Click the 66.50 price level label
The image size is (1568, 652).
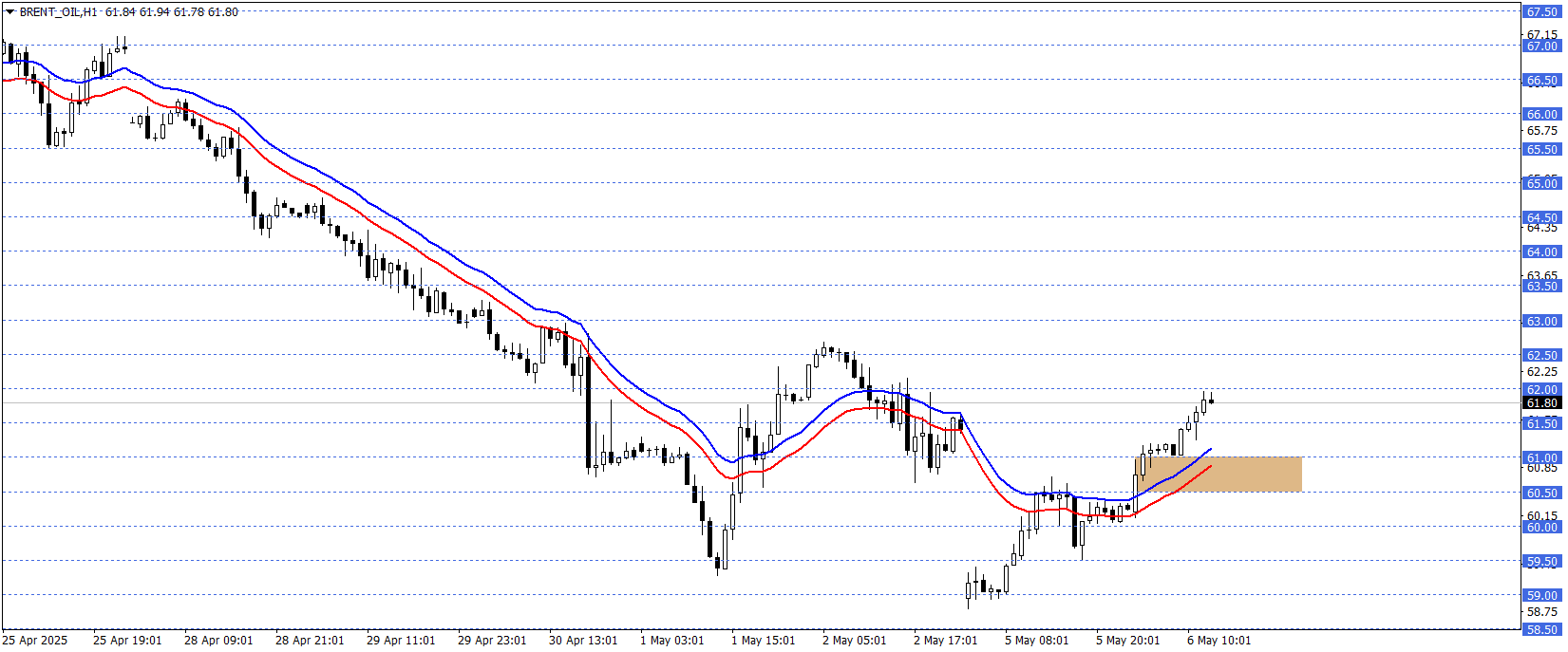(x=1542, y=81)
